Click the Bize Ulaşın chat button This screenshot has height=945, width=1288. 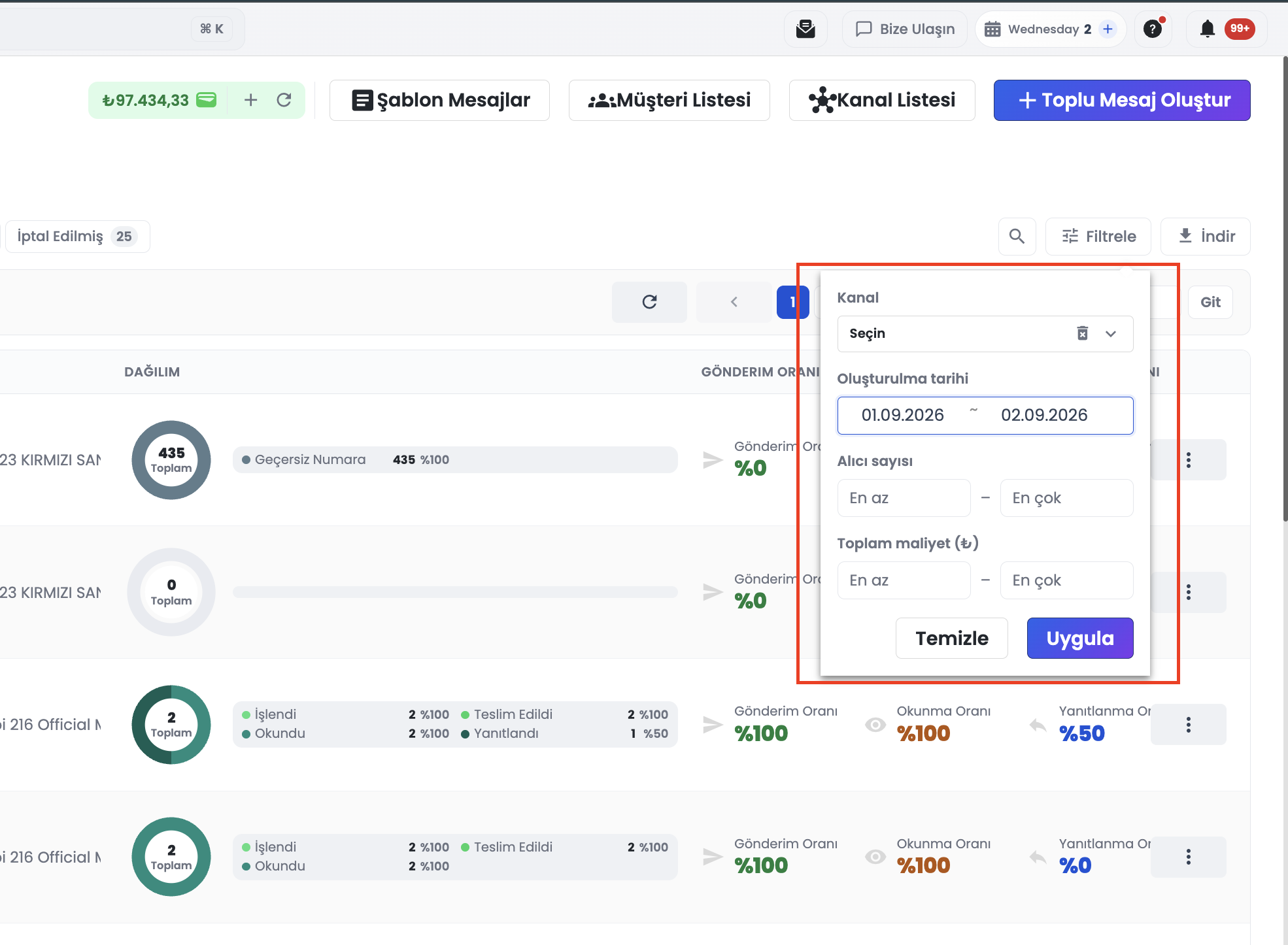(905, 29)
